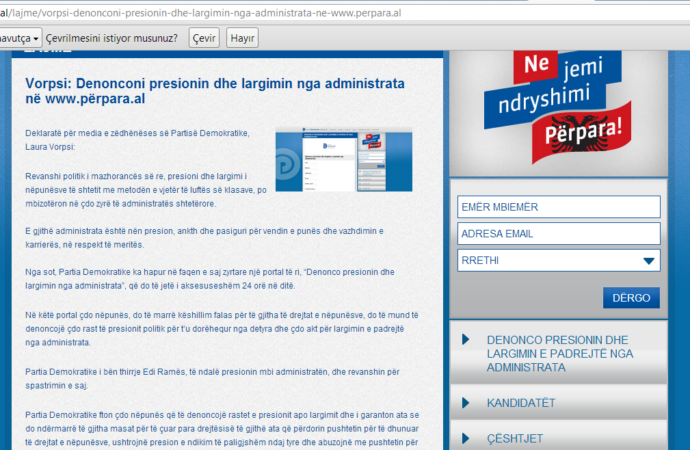Click the article headline about Vorpsi
690x450 pixels.
point(215,91)
